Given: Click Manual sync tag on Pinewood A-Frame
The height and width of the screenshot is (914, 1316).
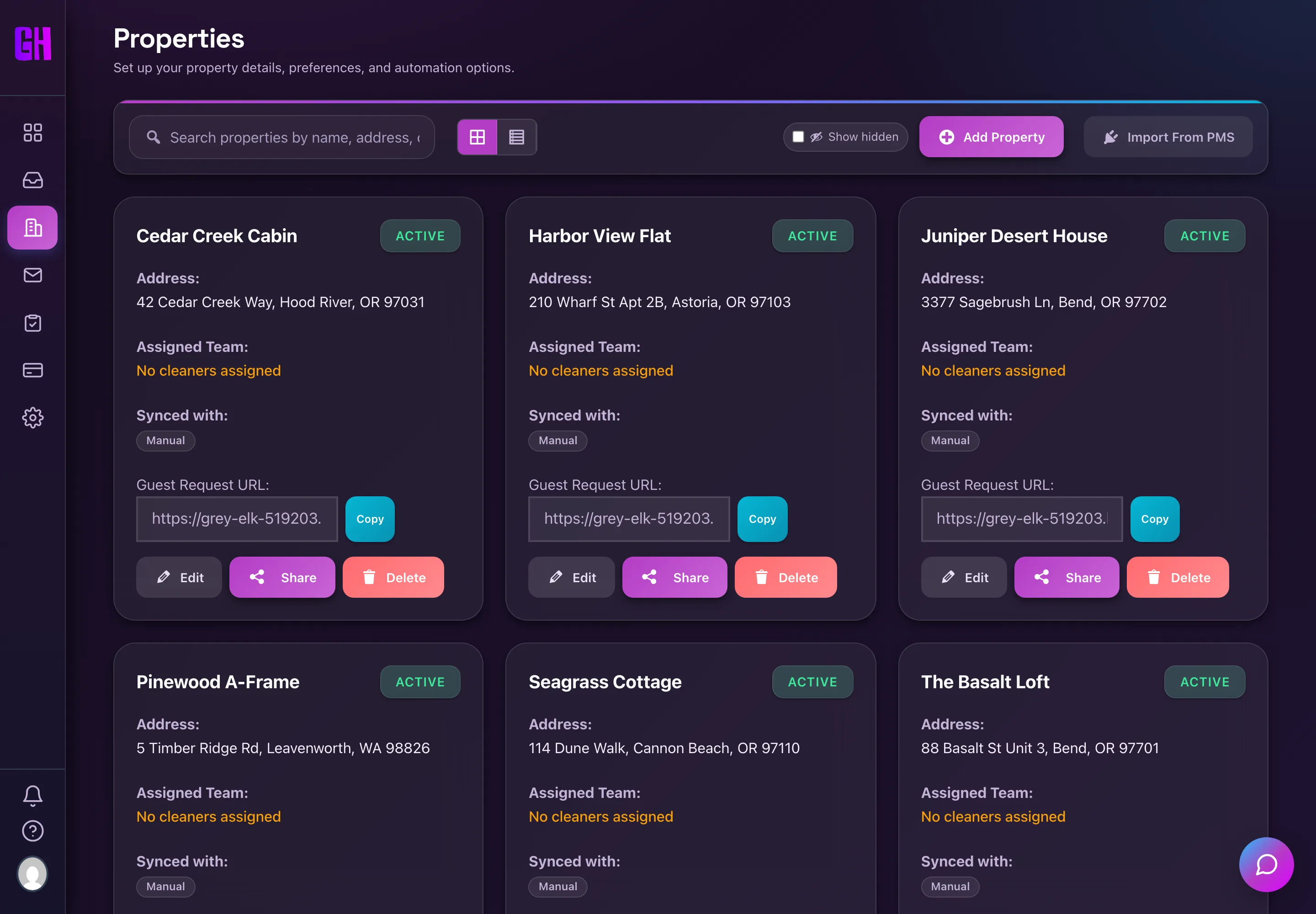Looking at the screenshot, I should (x=165, y=887).
